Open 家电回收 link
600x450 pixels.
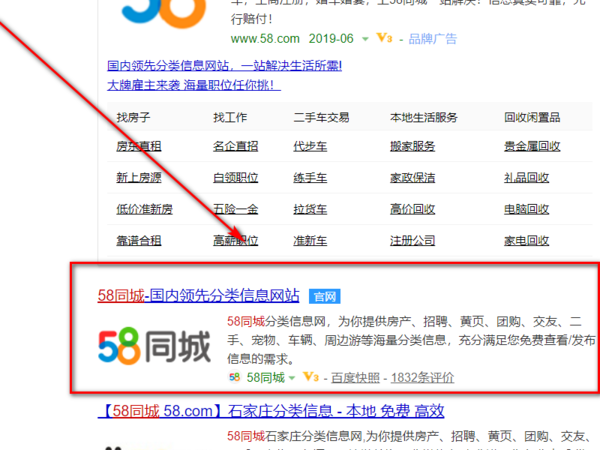tap(527, 241)
